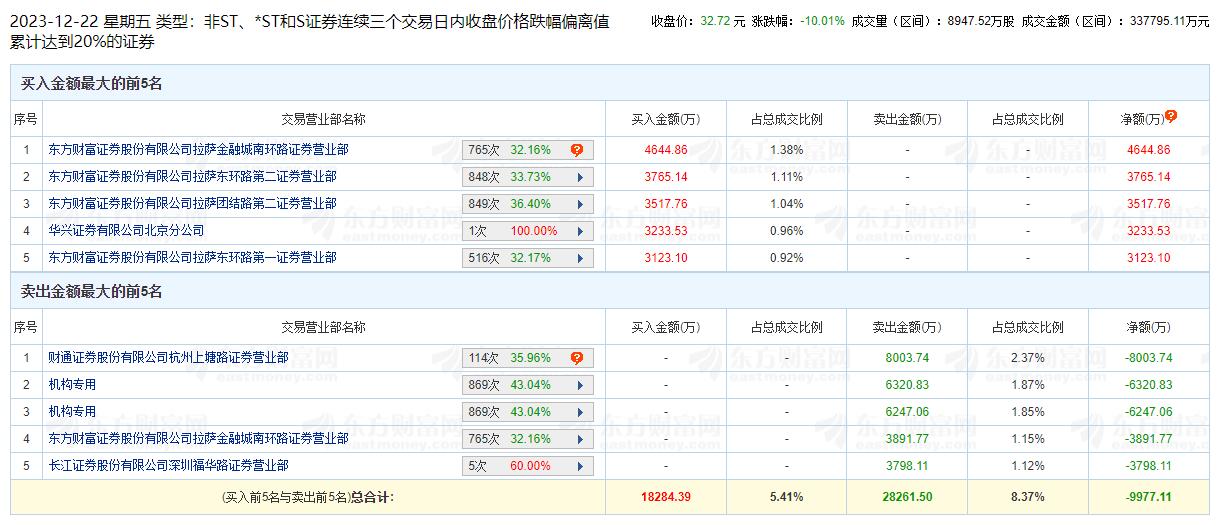Open the 华兴证券有限公司北京分公司 link
The height and width of the screenshot is (527, 1219).
[126, 231]
